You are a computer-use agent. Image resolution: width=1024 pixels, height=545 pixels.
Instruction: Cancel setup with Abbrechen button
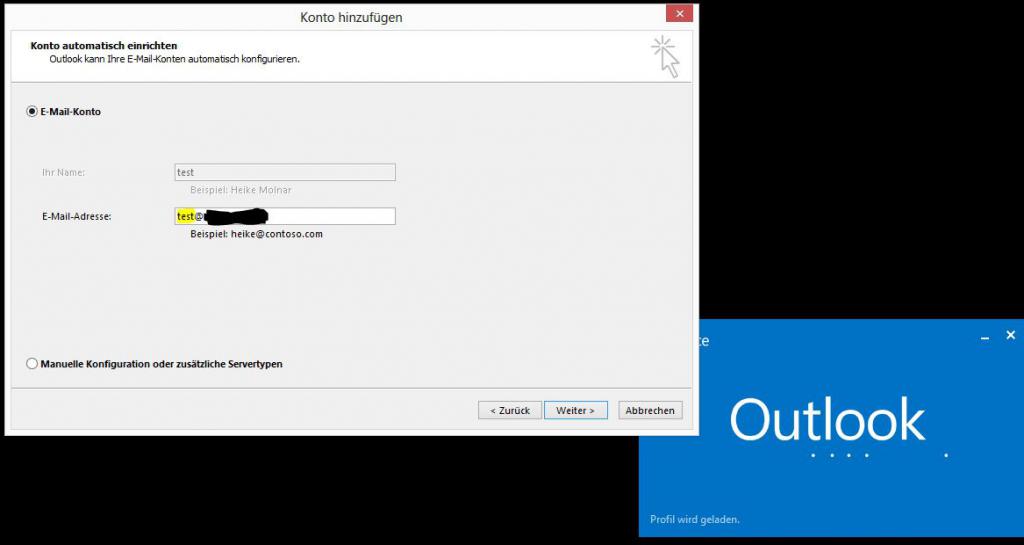pyautogui.click(x=650, y=410)
